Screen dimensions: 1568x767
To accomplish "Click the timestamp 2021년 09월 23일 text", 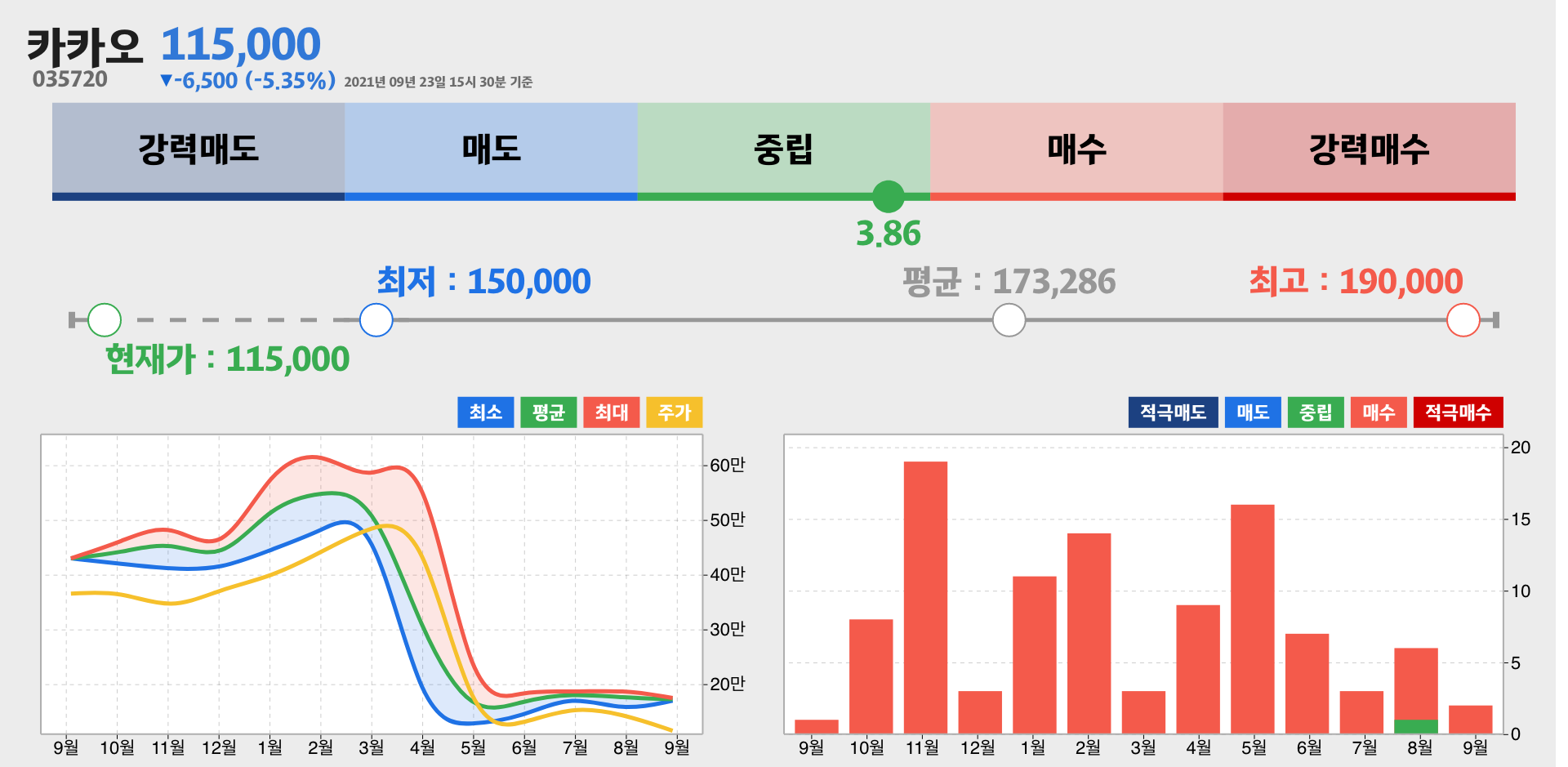I will pos(439,82).
